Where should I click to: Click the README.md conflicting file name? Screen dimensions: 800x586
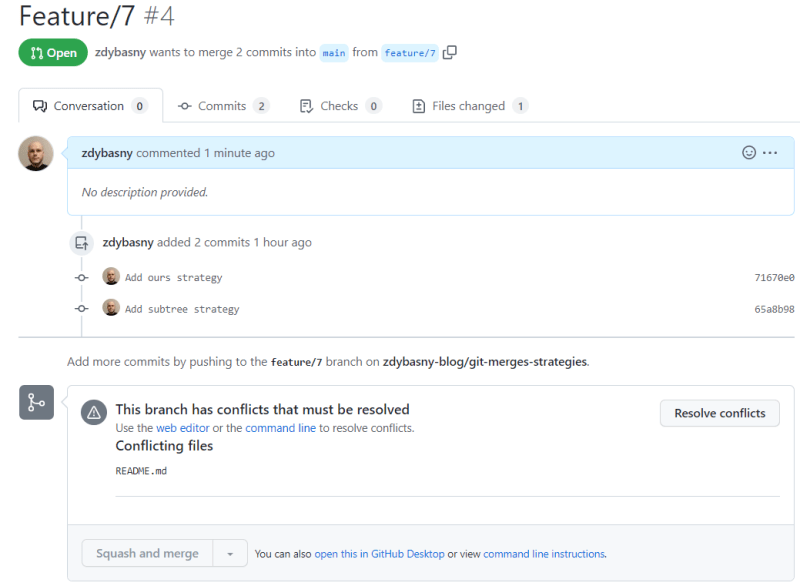(141, 471)
